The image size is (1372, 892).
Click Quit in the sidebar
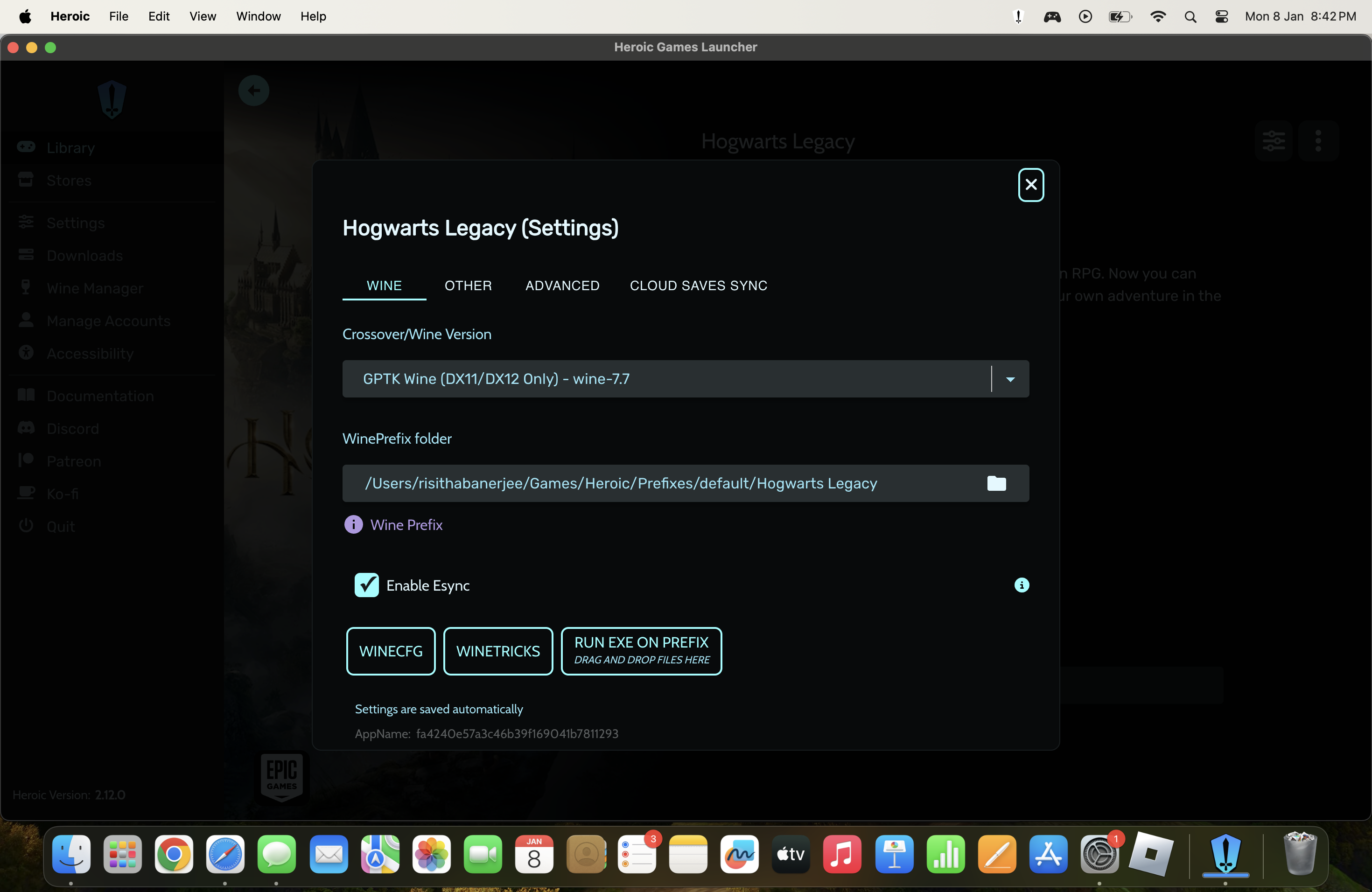tap(112, 527)
